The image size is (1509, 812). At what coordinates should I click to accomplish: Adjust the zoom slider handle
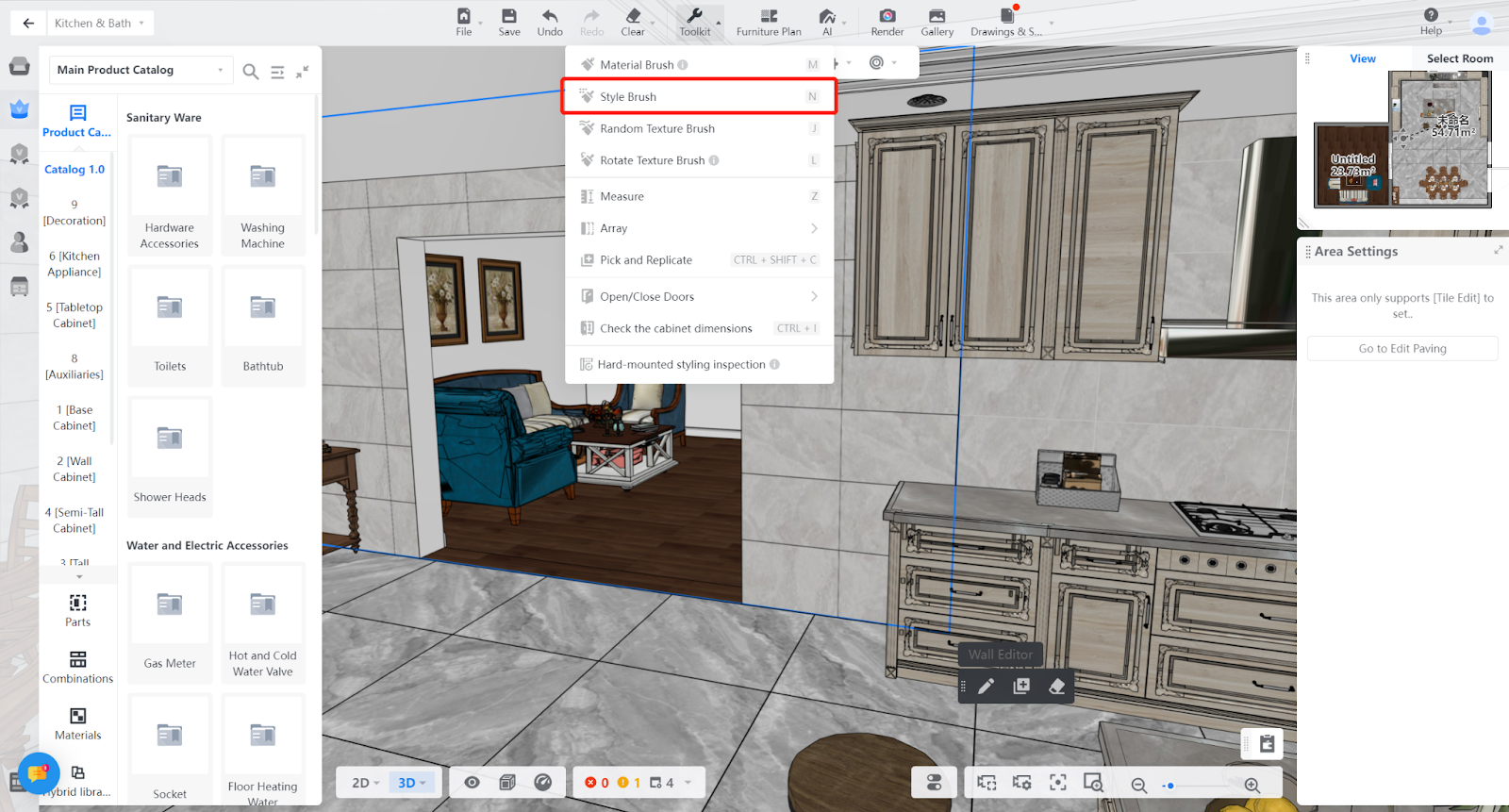pyautogui.click(x=1170, y=786)
